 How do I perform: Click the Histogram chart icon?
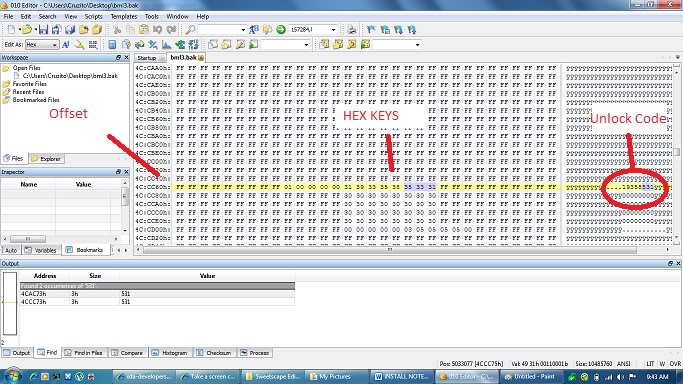(x=166, y=44)
